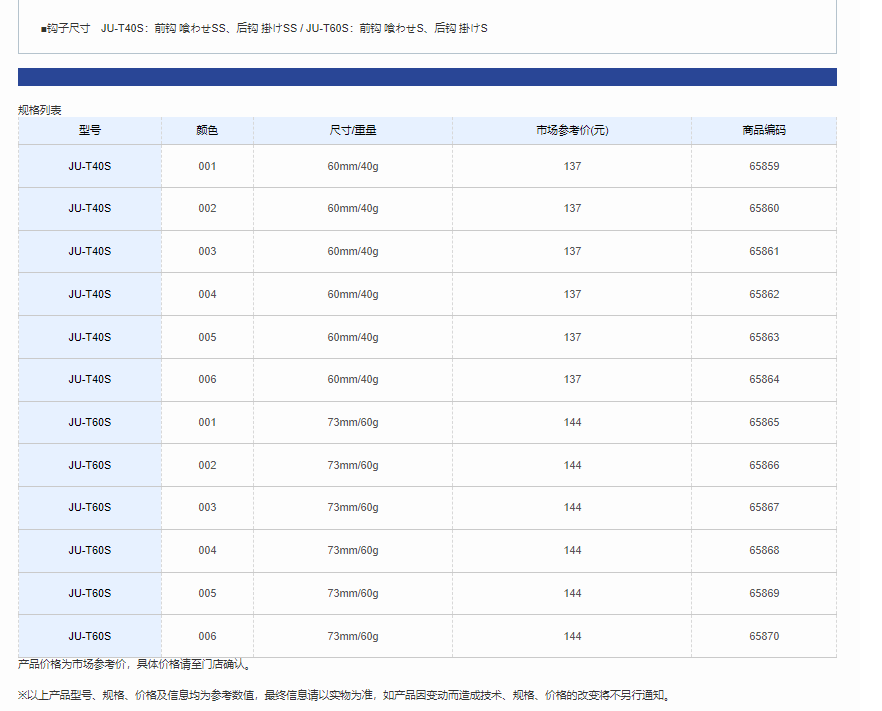Click the 产品价格为市场参考价 notice

[x=136, y=664]
